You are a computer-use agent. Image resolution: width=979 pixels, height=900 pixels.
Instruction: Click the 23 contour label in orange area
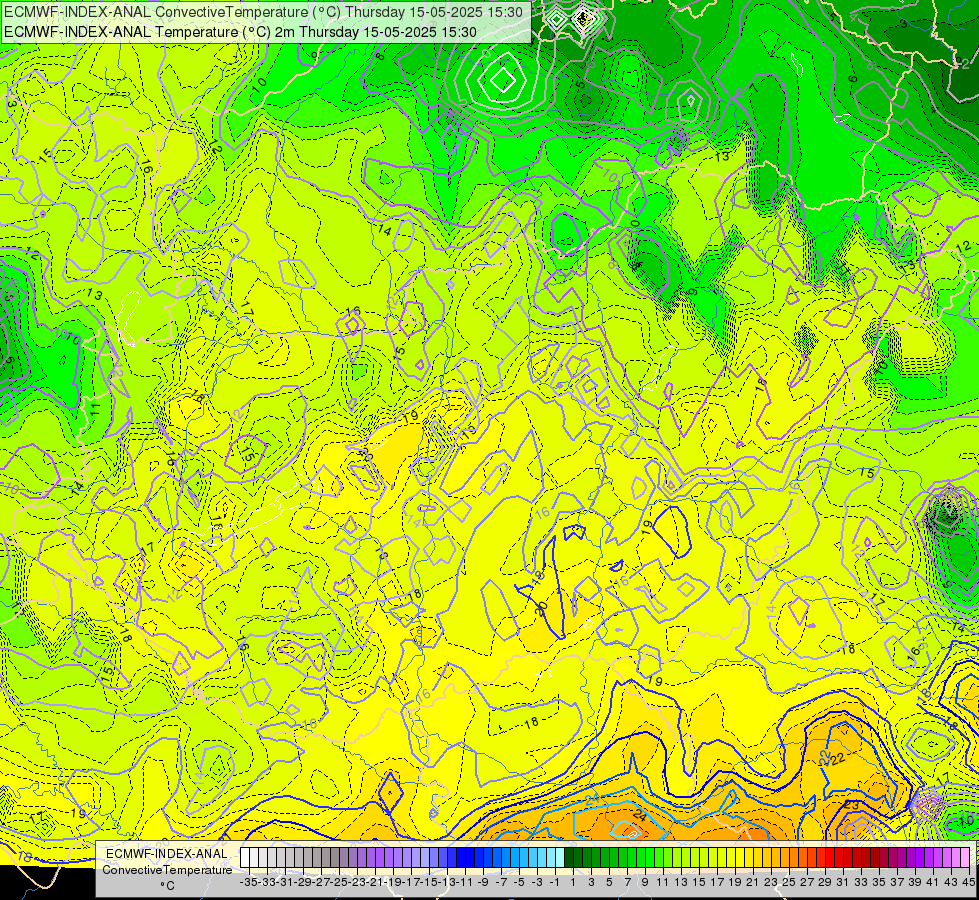852,804
